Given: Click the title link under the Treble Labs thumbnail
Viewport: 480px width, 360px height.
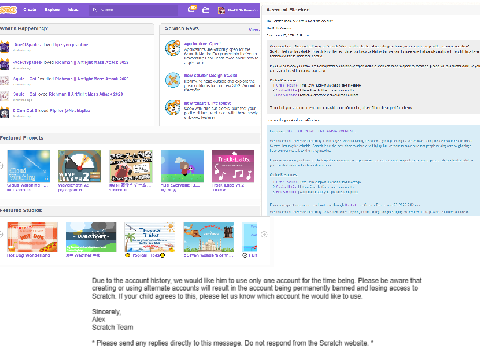Looking at the screenshot, I should click(x=229, y=185).
